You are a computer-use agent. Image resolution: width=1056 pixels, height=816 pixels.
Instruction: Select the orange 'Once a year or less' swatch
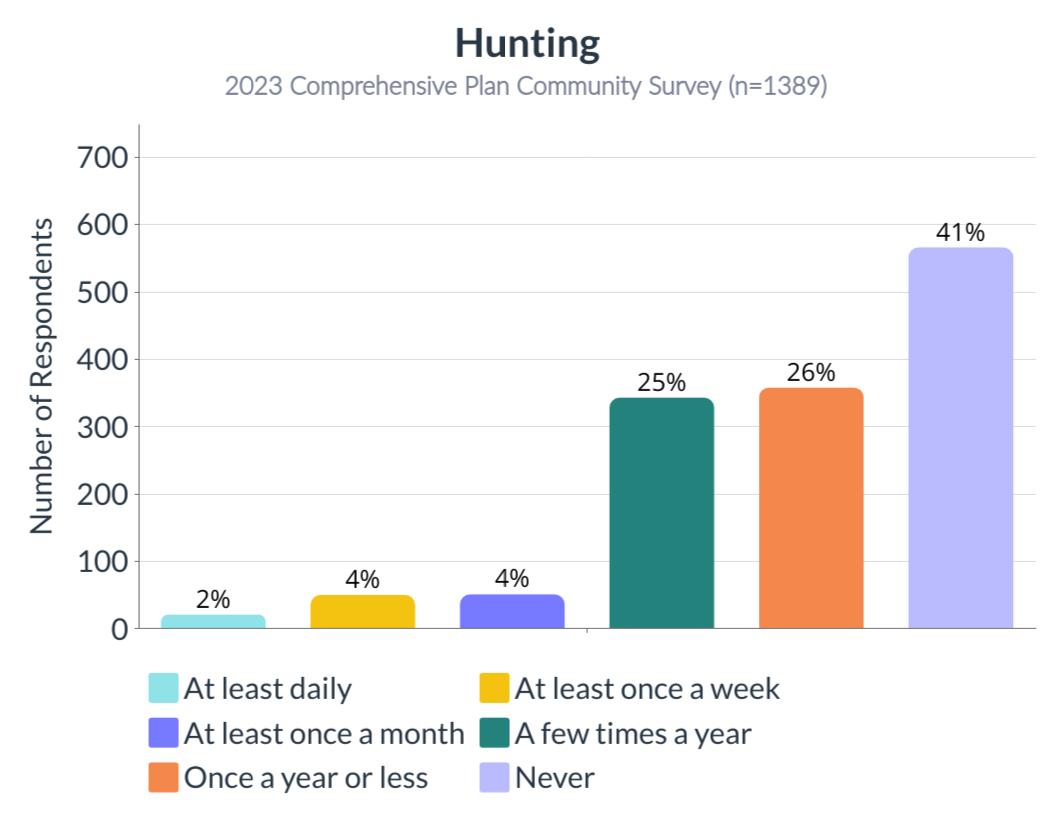click(x=163, y=777)
